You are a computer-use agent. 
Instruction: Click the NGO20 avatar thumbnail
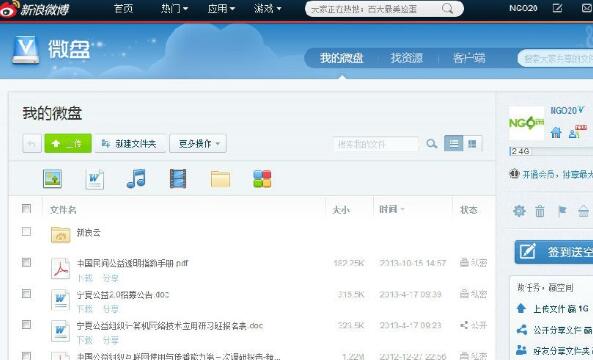526,123
